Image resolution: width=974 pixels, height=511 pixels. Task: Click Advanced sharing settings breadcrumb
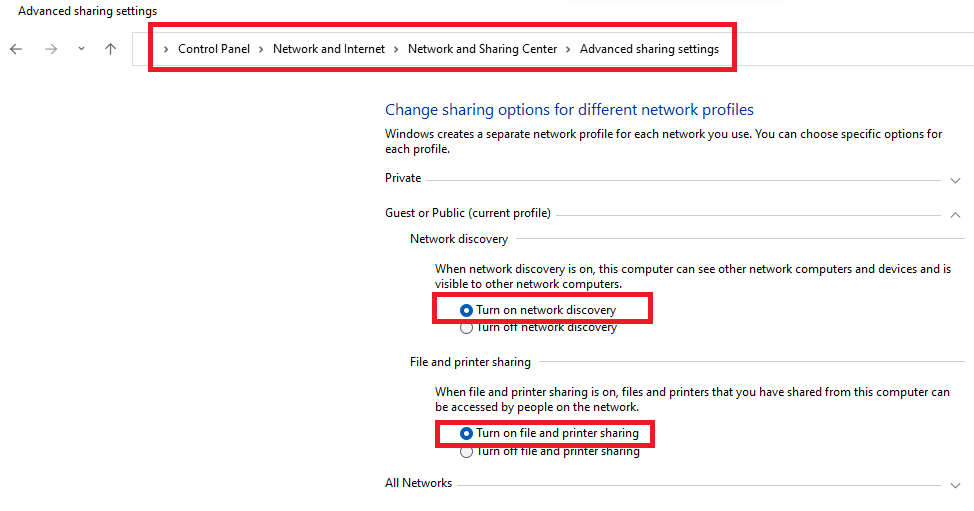[649, 49]
